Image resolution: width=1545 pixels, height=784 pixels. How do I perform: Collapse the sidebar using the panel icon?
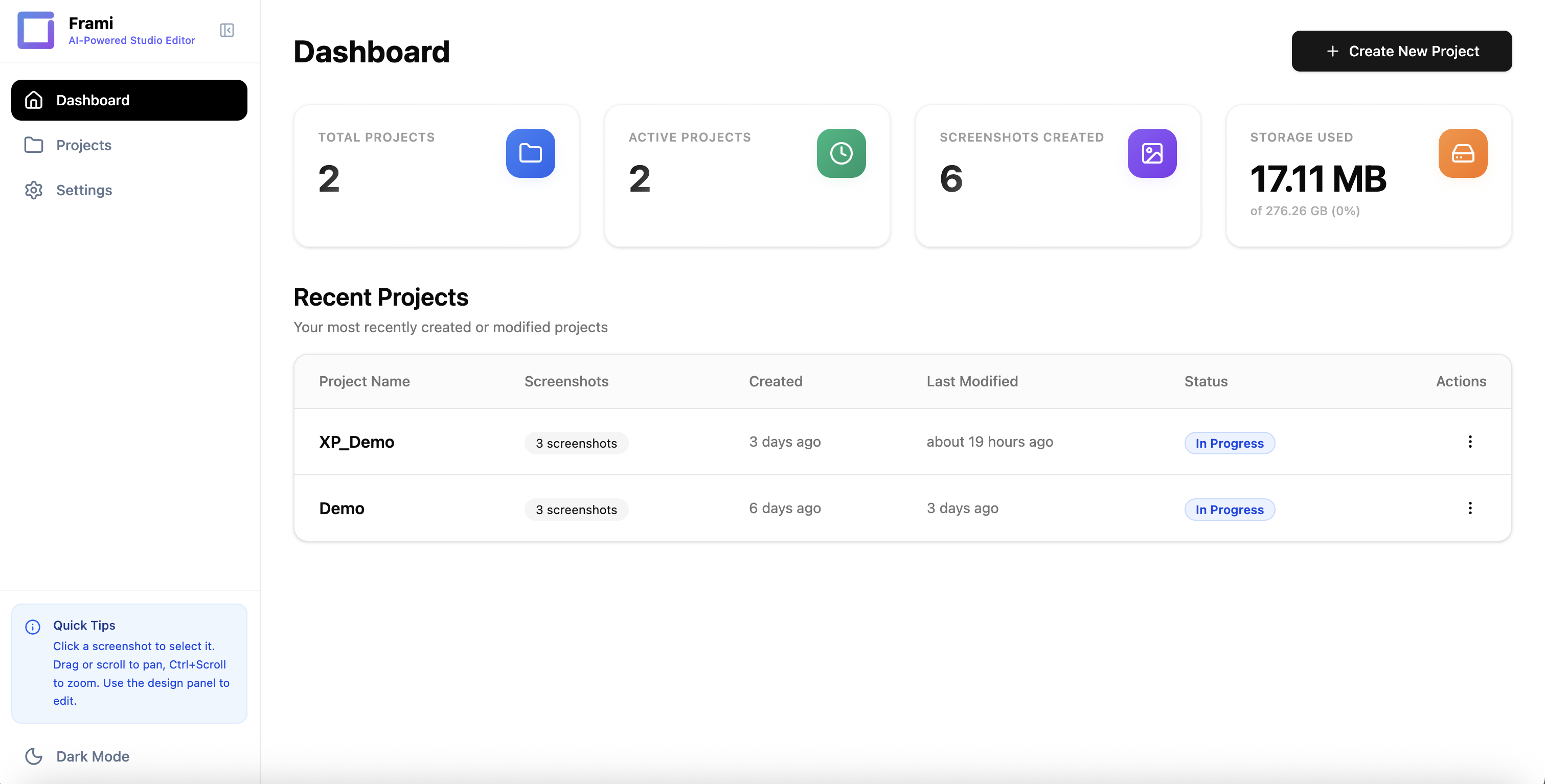click(x=226, y=30)
